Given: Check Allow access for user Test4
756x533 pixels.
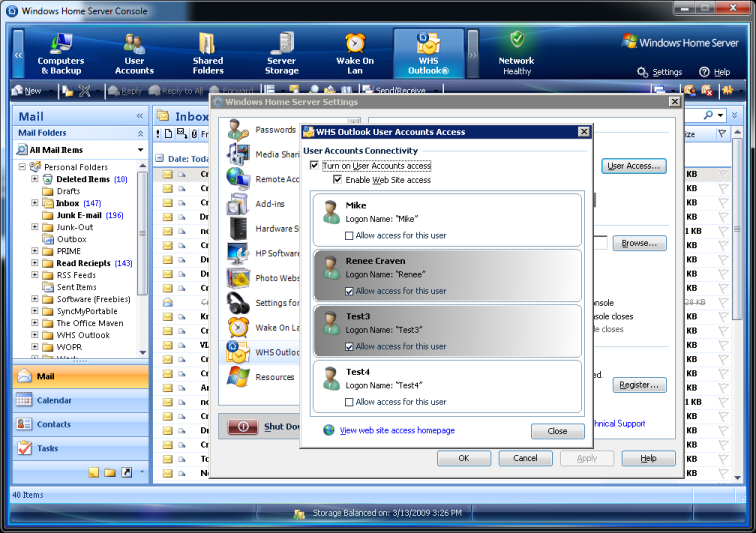Looking at the screenshot, I should point(349,402).
